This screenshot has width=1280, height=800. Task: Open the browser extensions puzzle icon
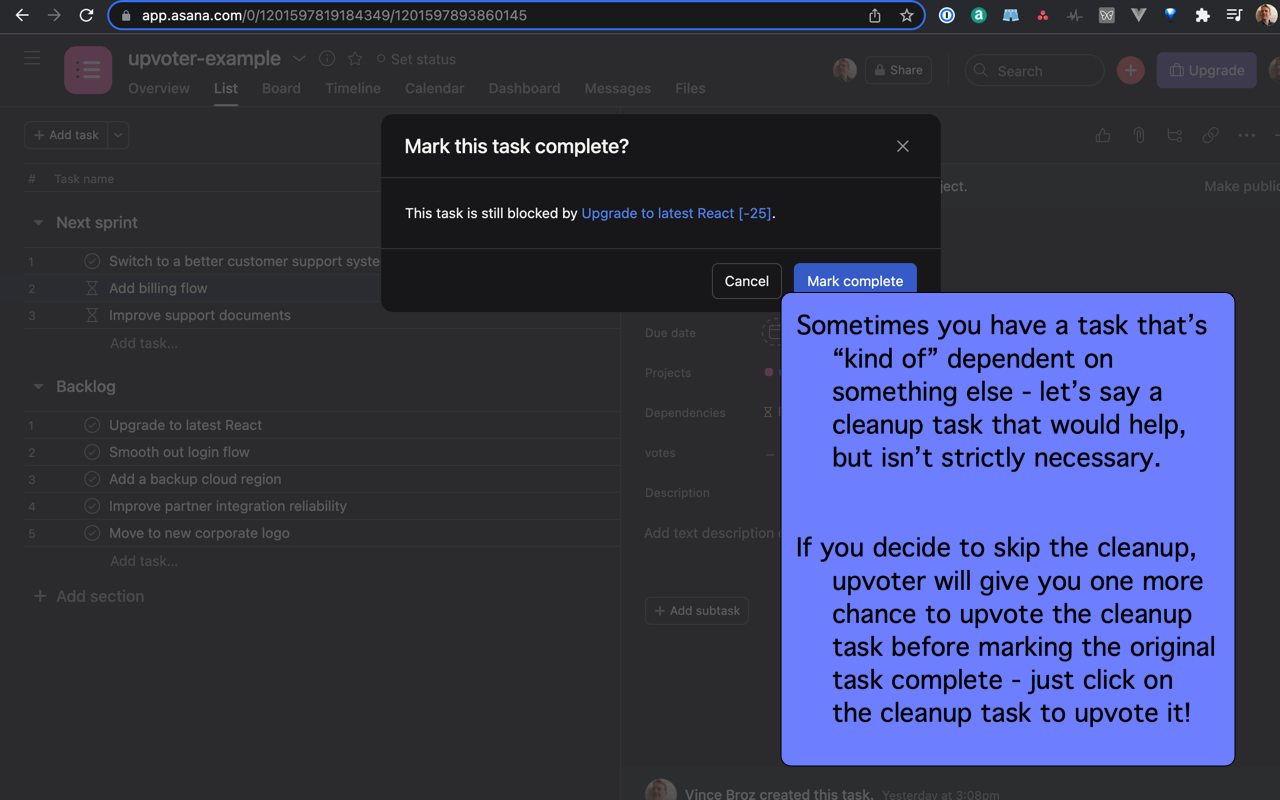pos(1202,15)
